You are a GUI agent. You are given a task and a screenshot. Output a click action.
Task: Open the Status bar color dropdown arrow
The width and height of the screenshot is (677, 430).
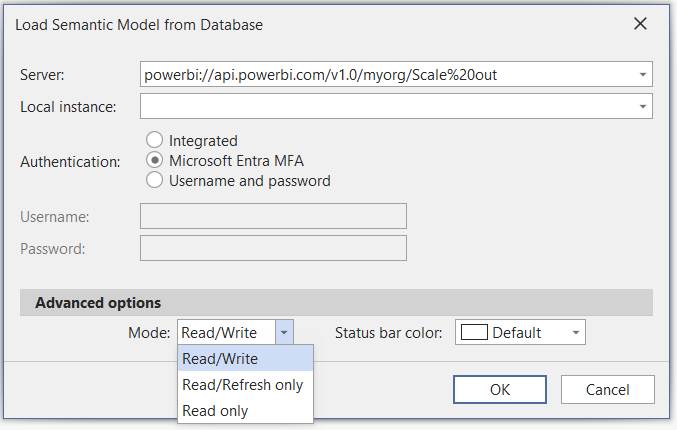click(x=575, y=333)
